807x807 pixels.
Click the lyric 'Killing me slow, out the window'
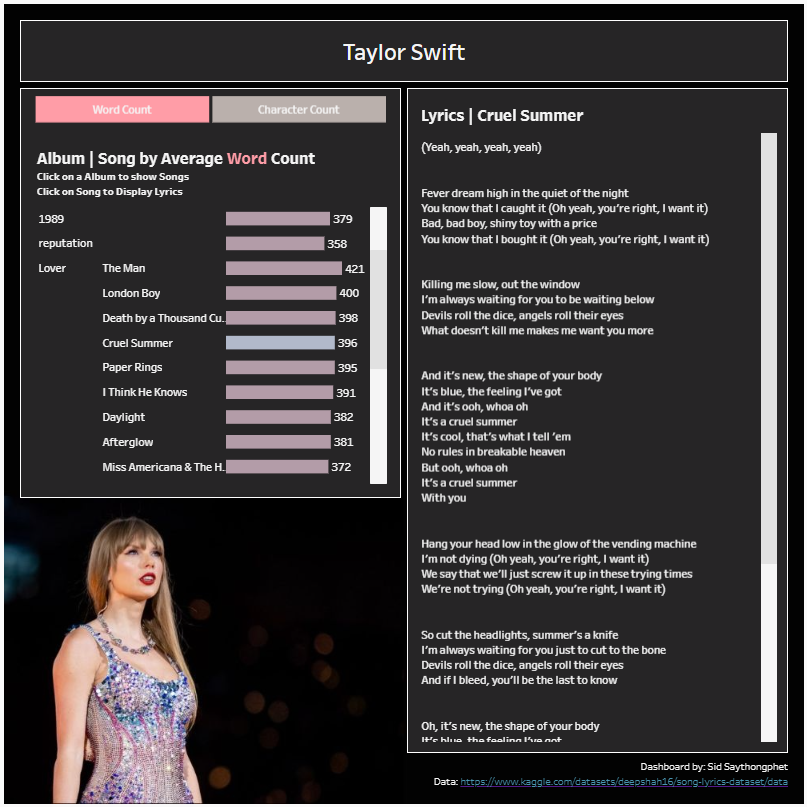(x=500, y=284)
